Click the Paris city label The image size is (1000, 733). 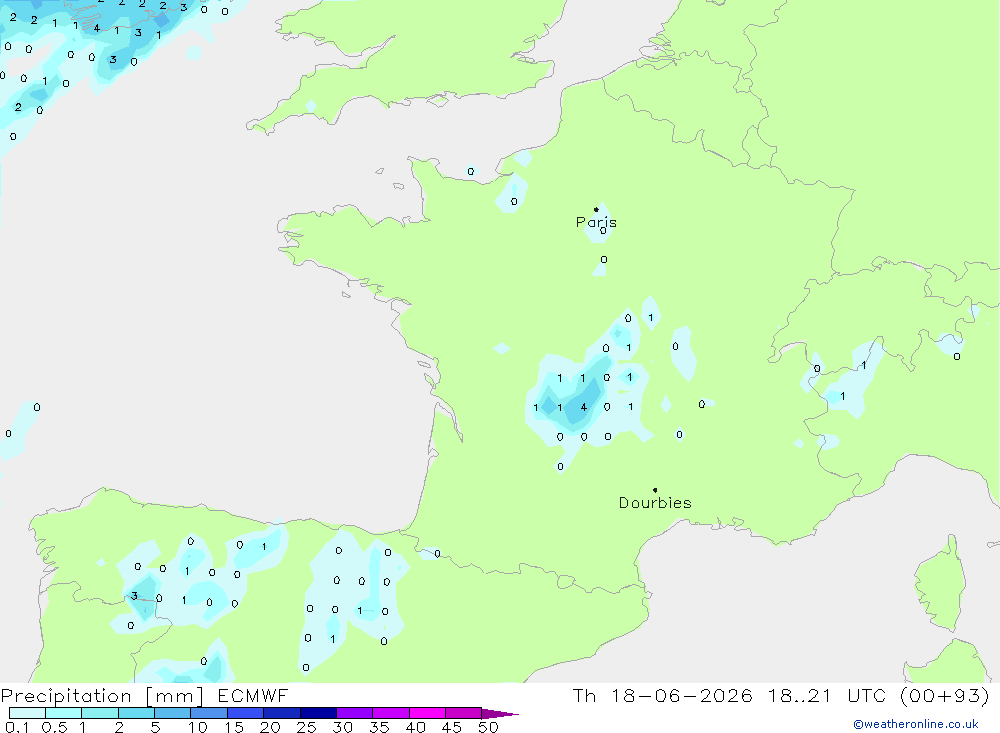[x=596, y=222]
